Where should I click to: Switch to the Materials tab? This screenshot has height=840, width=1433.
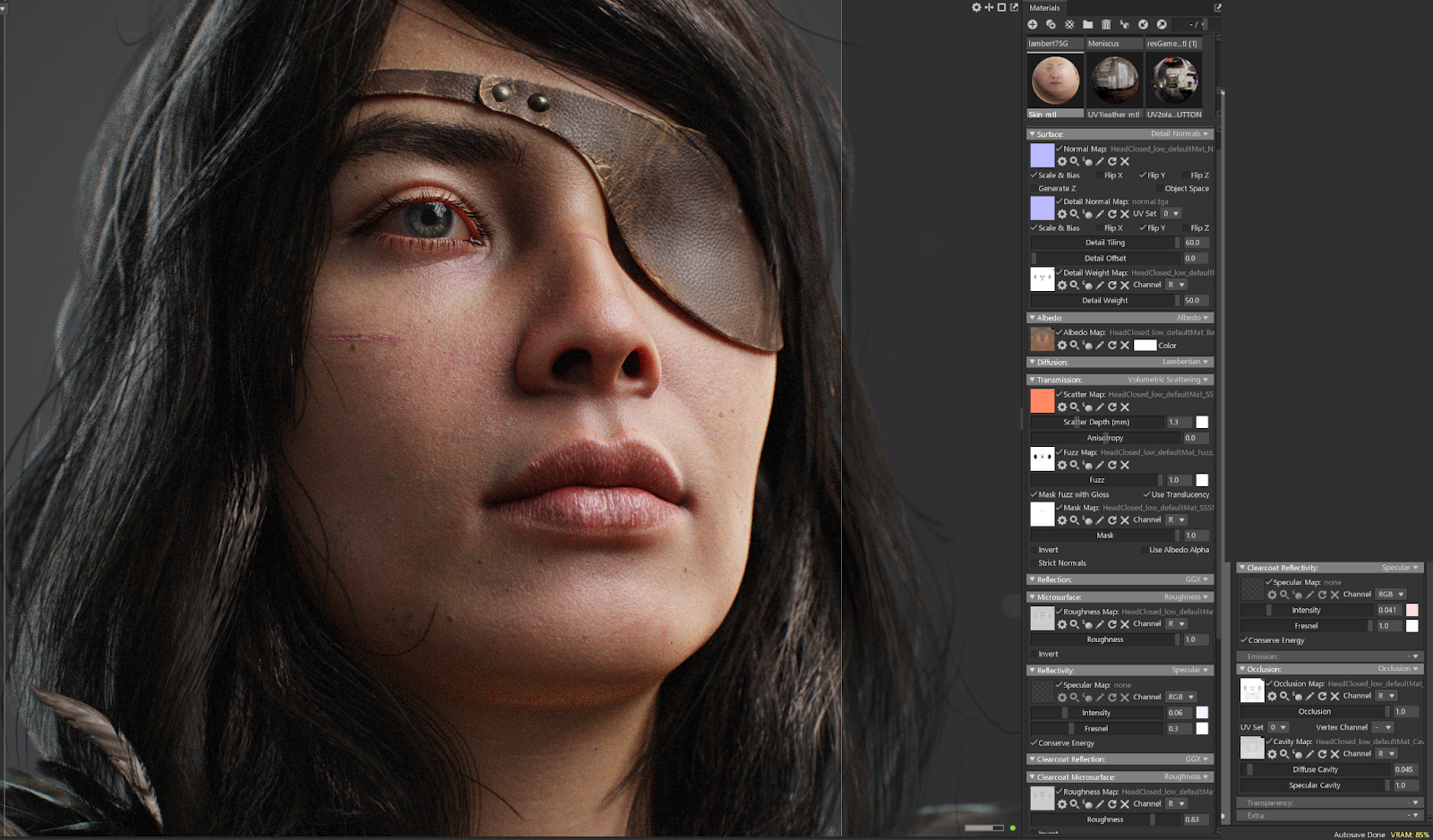[x=1044, y=8]
